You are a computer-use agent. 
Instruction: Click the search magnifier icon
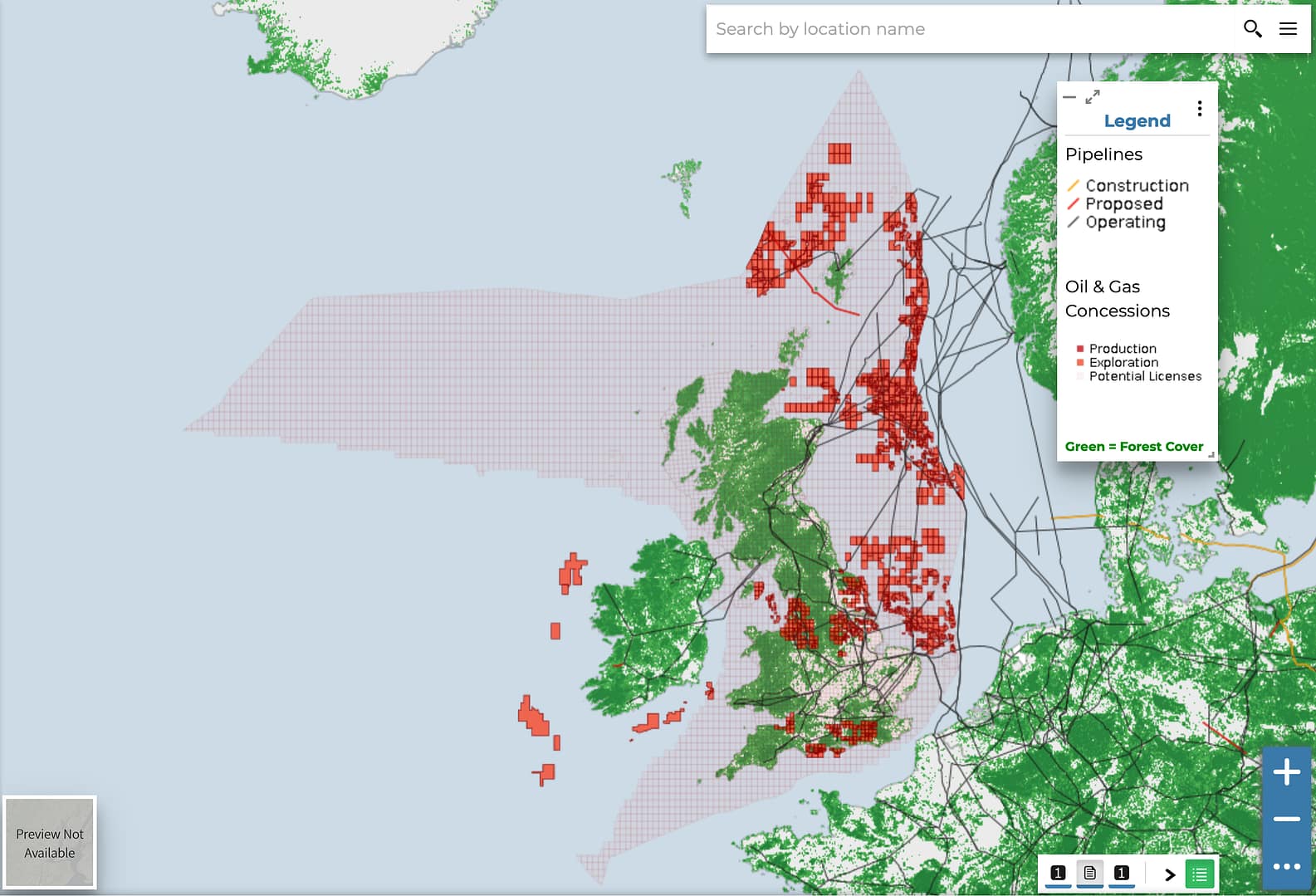click(1252, 29)
